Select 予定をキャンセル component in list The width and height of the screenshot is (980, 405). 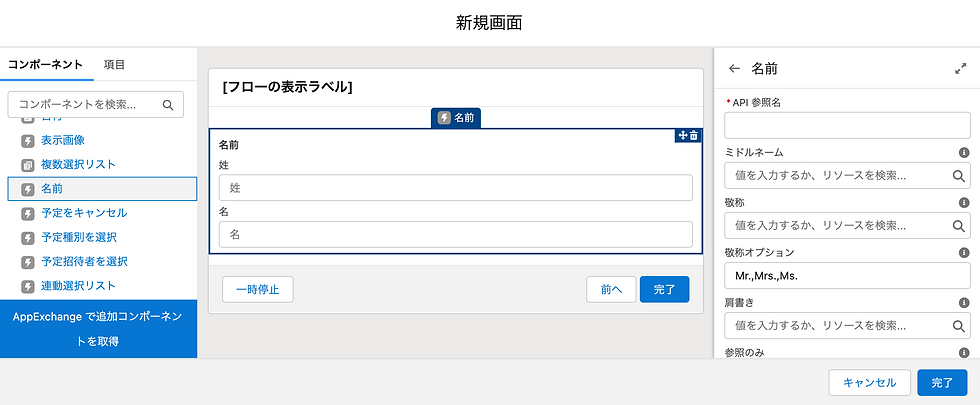click(84, 213)
